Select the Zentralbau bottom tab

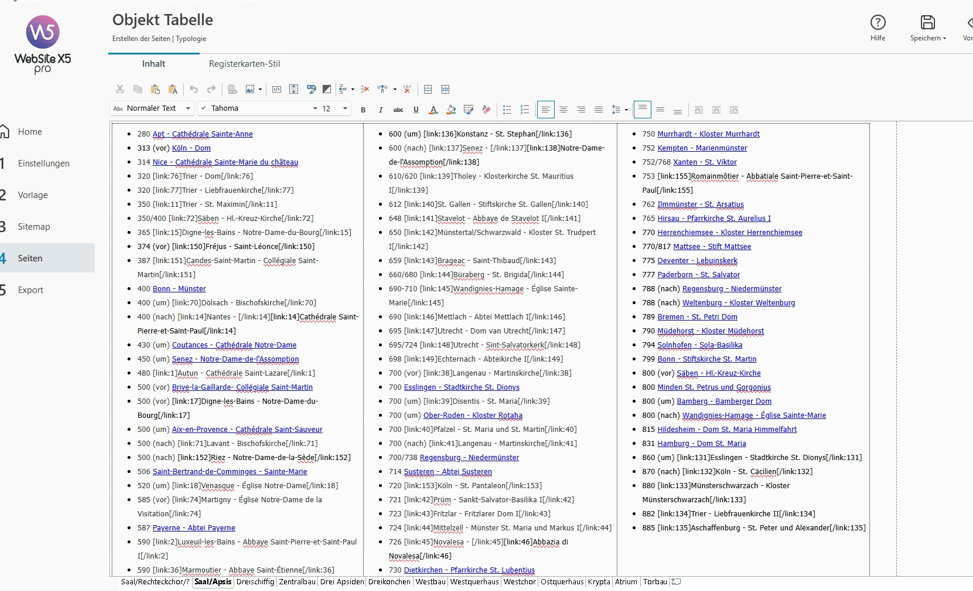click(297, 582)
